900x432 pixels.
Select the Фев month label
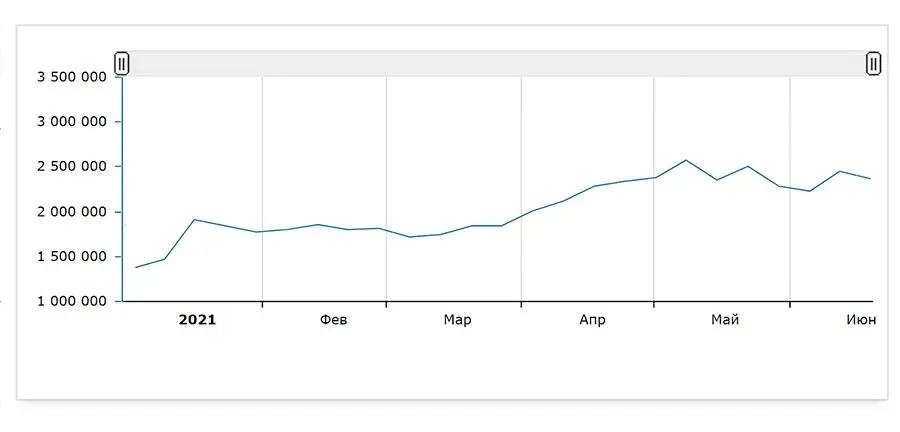click(x=334, y=320)
